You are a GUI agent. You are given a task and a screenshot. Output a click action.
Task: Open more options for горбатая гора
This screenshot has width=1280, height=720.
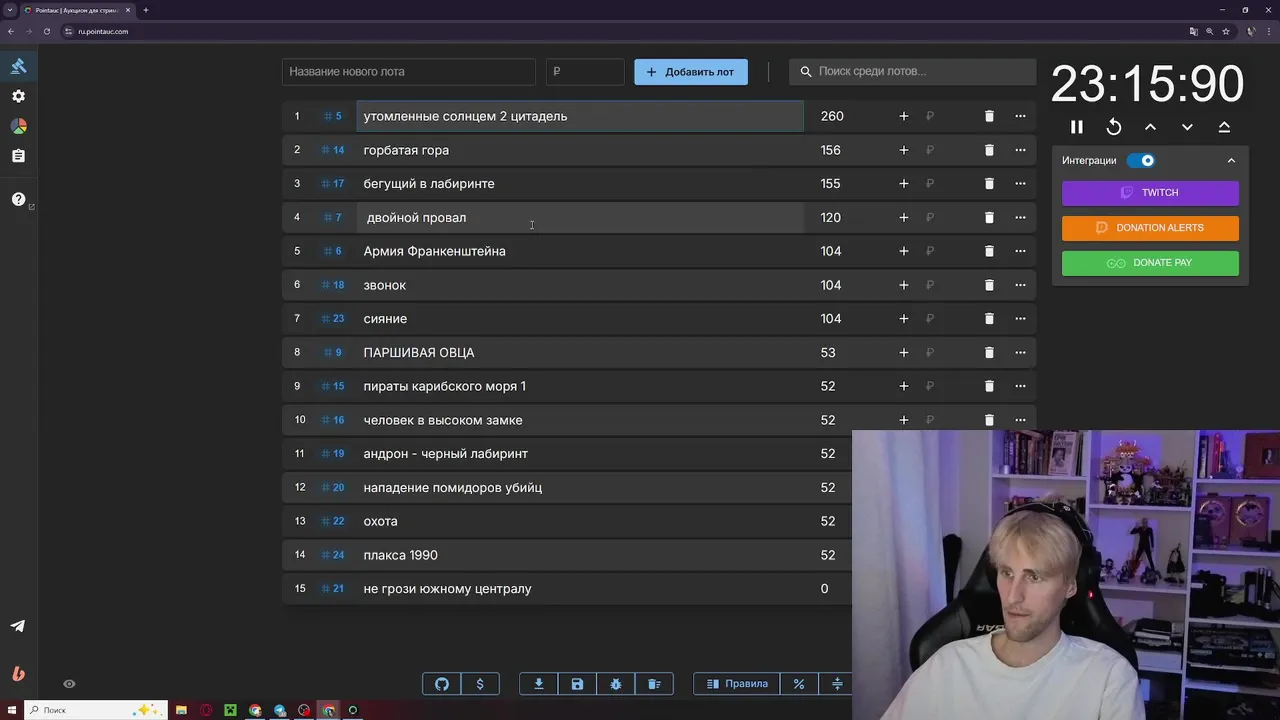coord(1020,150)
